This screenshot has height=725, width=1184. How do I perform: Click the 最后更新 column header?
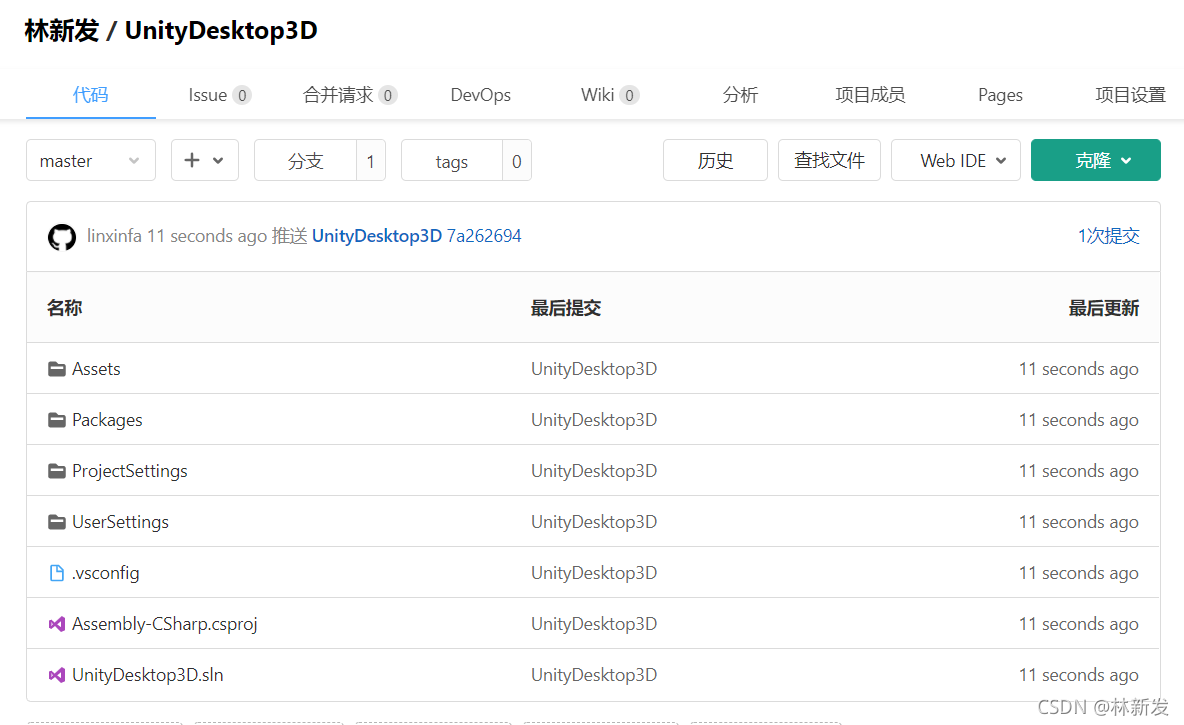pos(1104,307)
